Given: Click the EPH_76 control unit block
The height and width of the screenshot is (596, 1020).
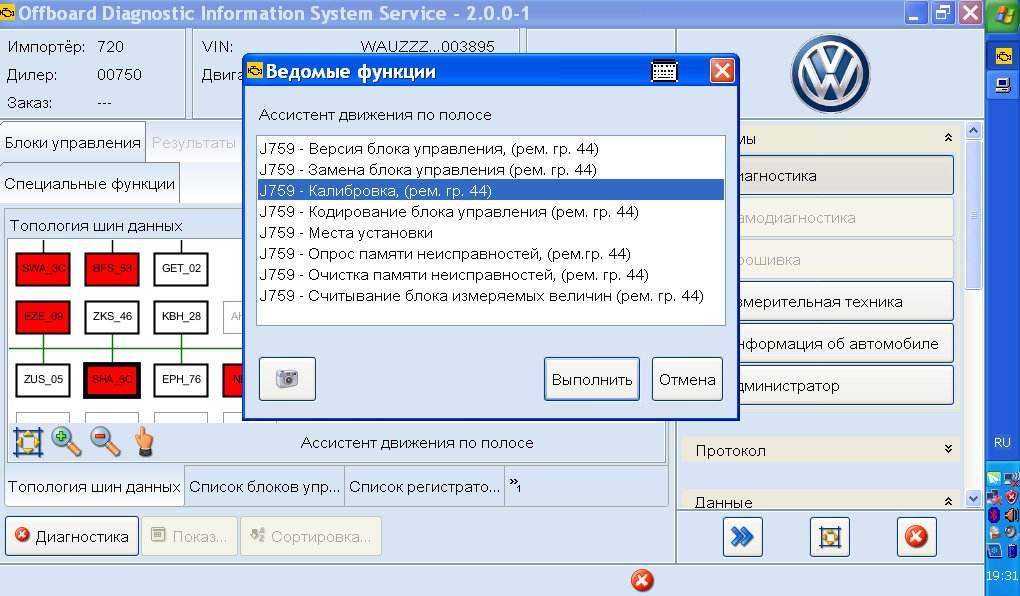Looking at the screenshot, I should 181,380.
